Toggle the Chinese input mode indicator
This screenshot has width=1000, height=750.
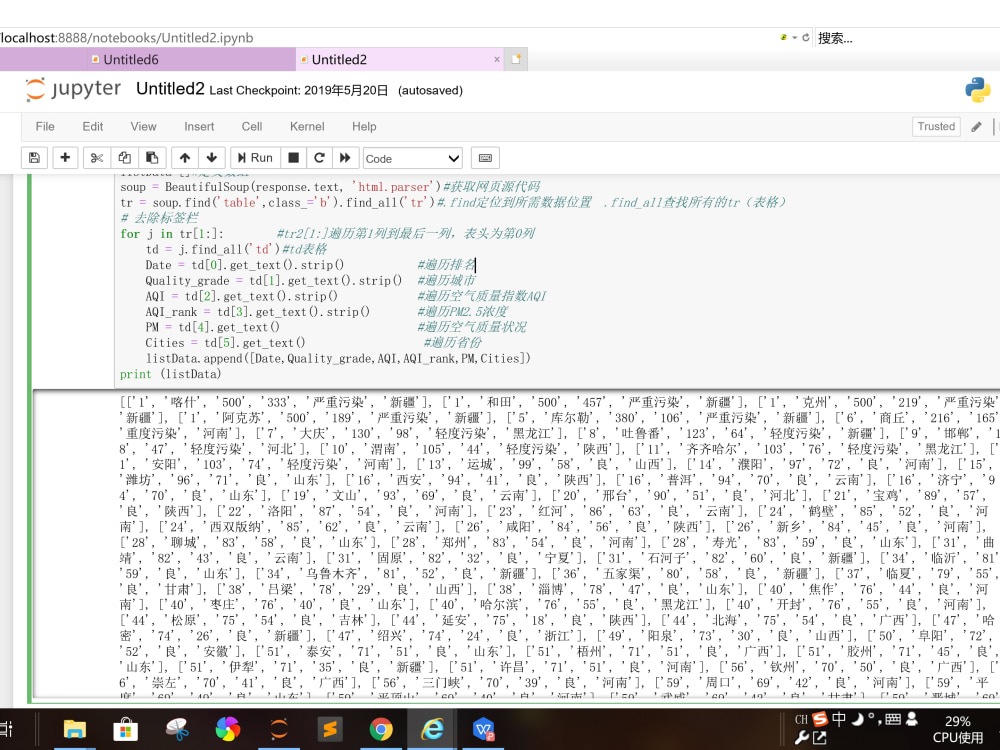click(839, 719)
